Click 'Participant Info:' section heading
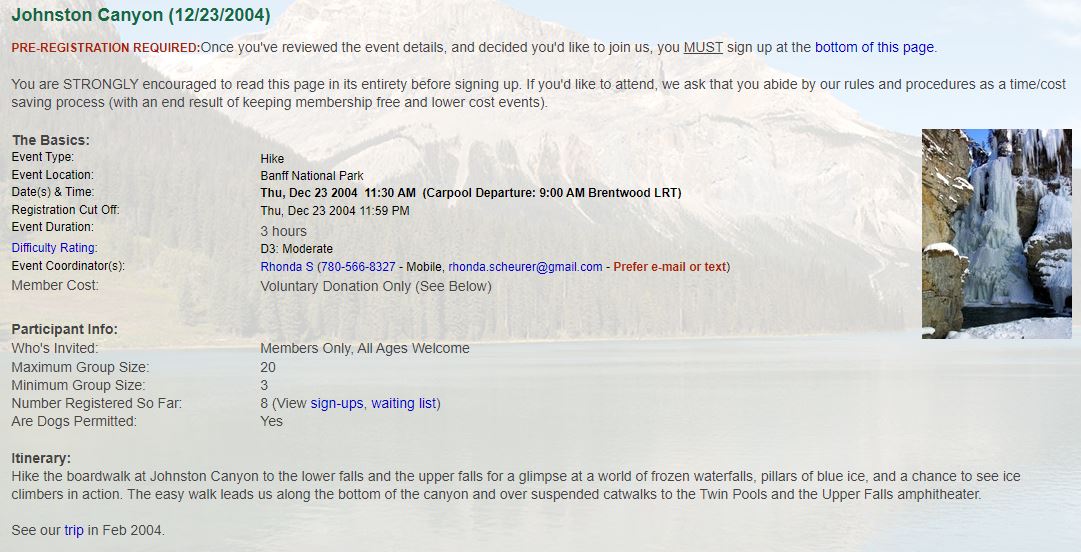Viewport: 1081px width, 552px height. 65,329
